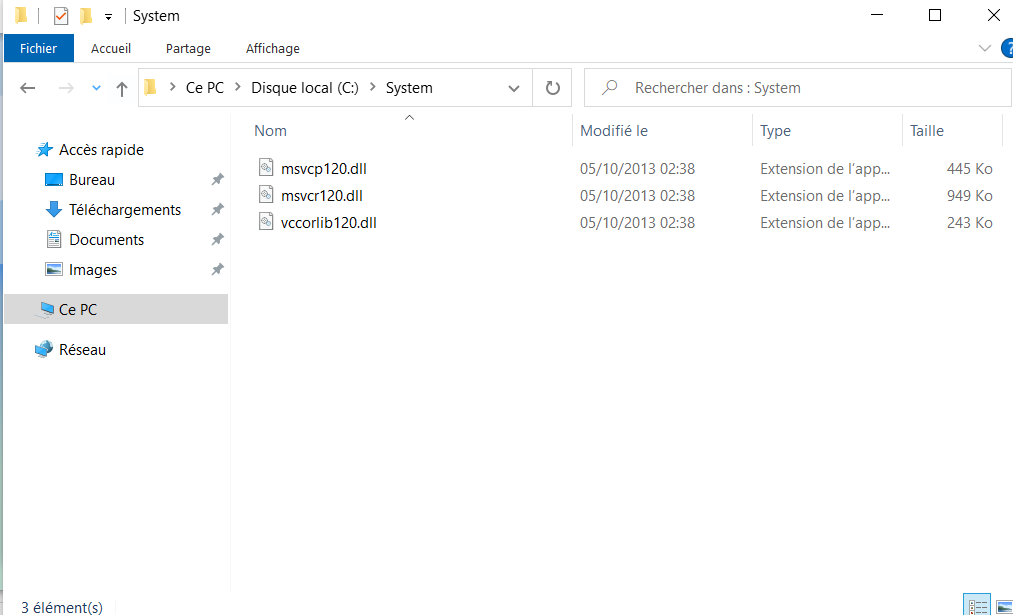Select Réseau in the navigation pane
Viewport: 1013px width, 615px height.
pyautogui.click(x=82, y=350)
